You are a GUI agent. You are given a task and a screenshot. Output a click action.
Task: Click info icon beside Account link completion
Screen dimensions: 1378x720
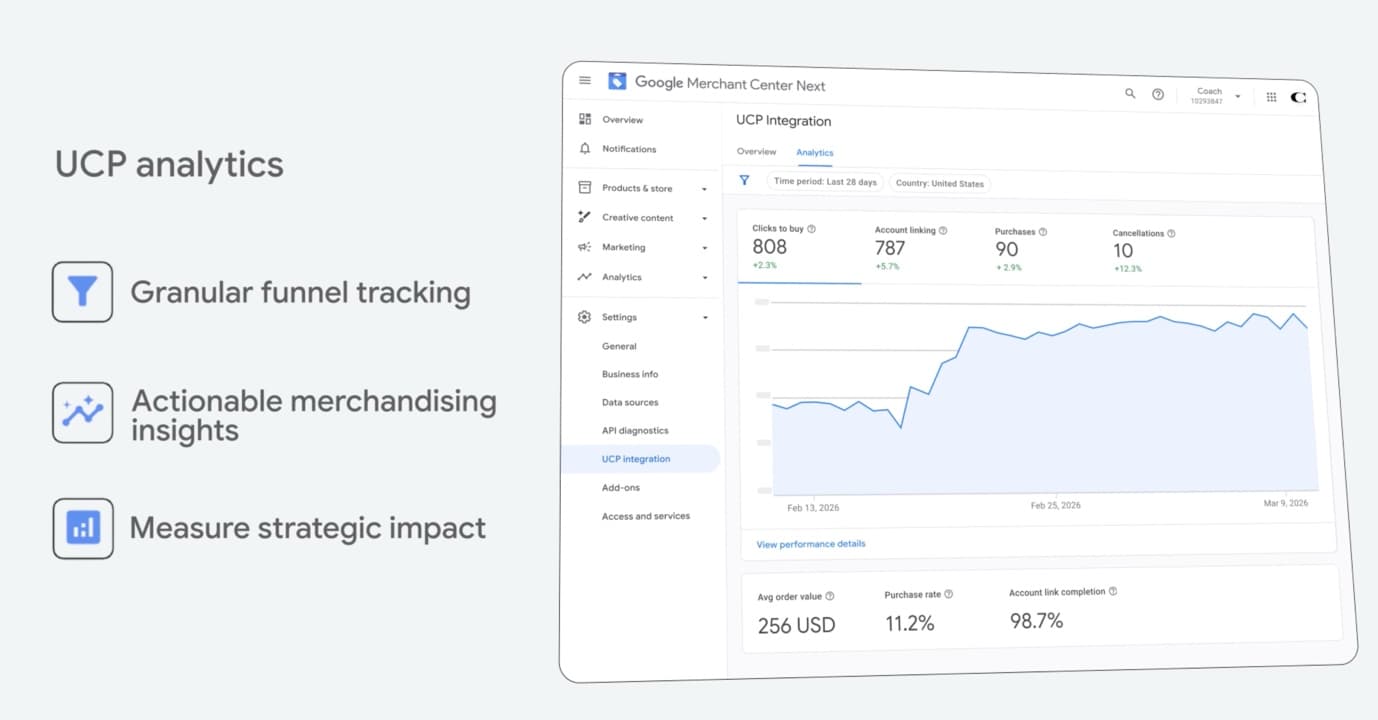pyautogui.click(x=1113, y=591)
